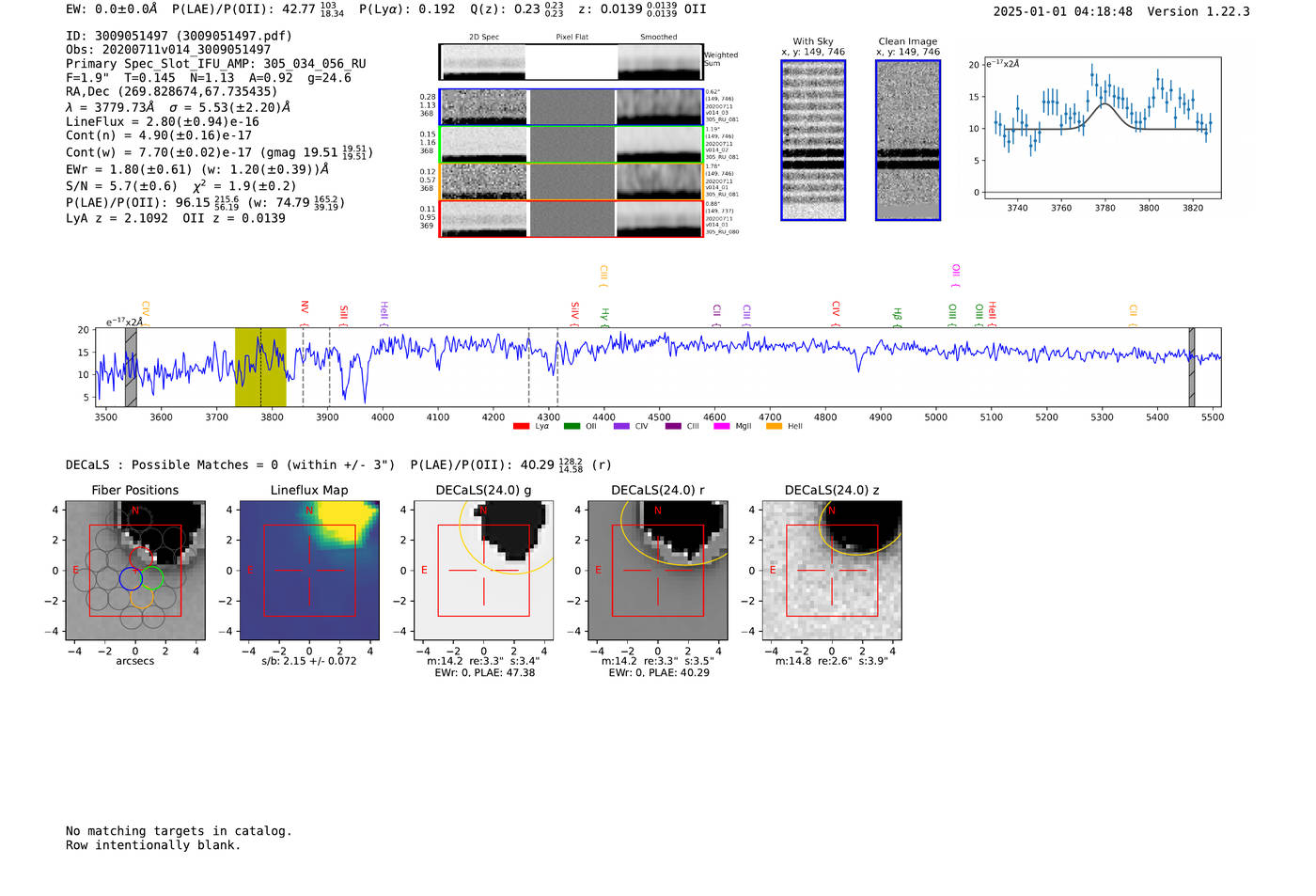Click the 'Pixel Flat' column header
Screen dimensions: 1316x896
click(x=572, y=37)
